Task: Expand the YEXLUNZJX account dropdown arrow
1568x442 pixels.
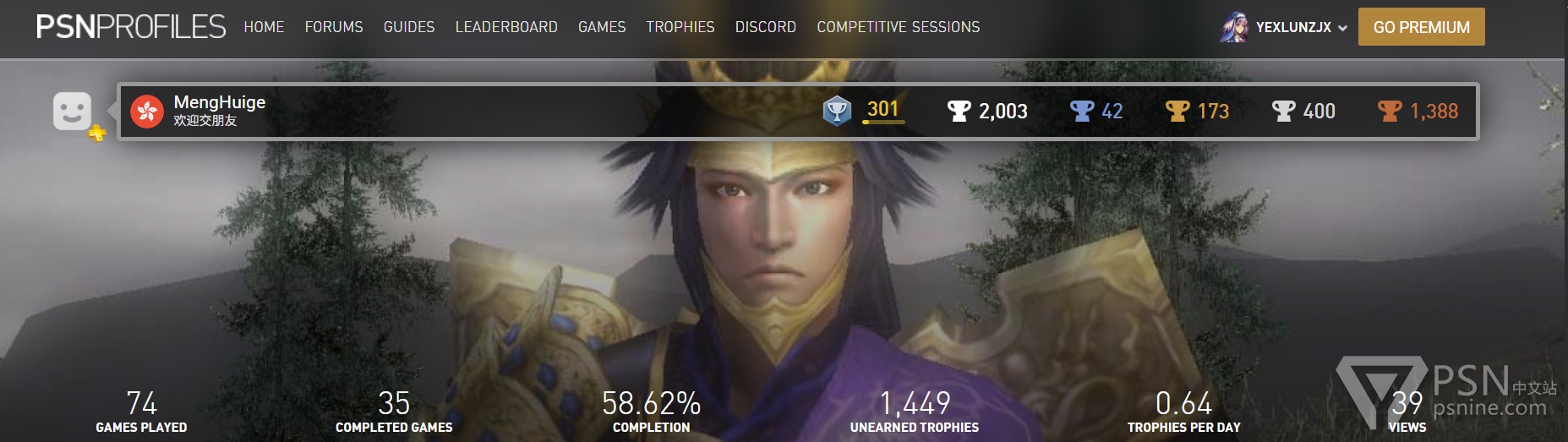Action: coord(1342,28)
